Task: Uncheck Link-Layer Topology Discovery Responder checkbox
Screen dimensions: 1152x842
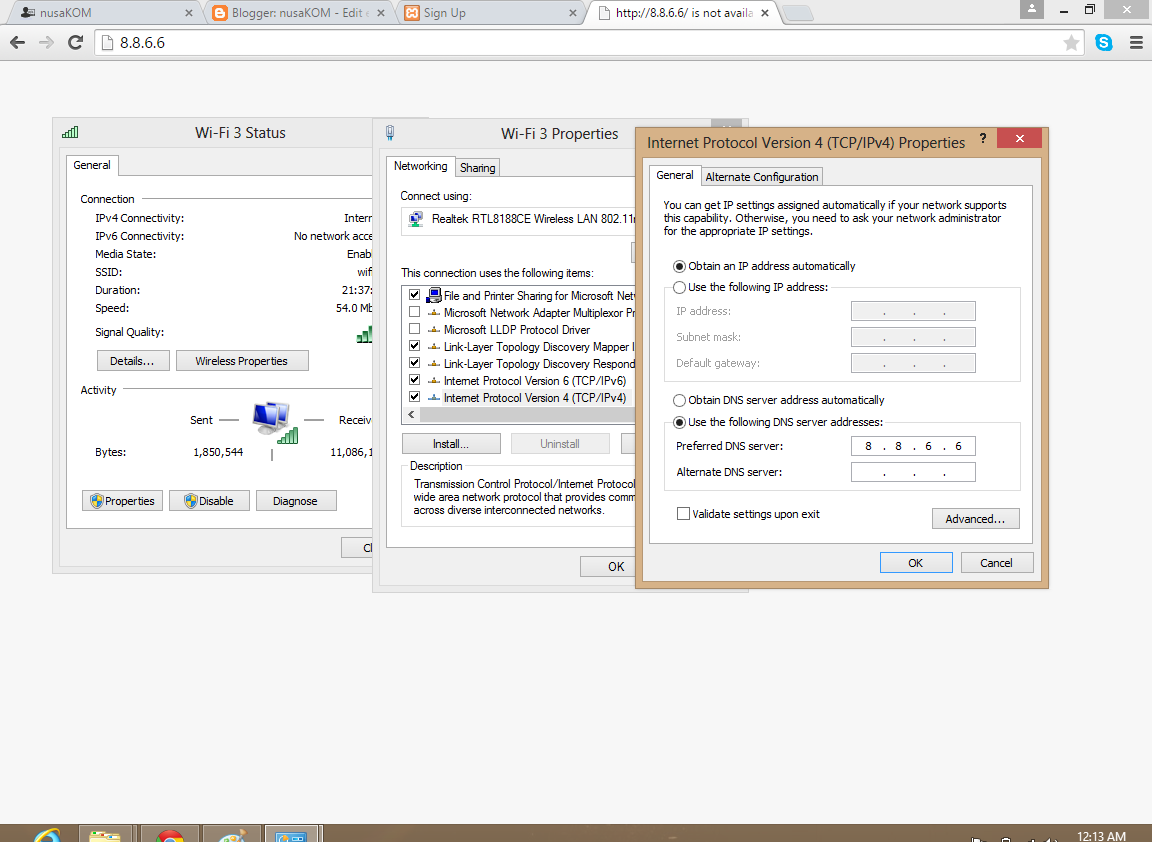Action: (414, 363)
